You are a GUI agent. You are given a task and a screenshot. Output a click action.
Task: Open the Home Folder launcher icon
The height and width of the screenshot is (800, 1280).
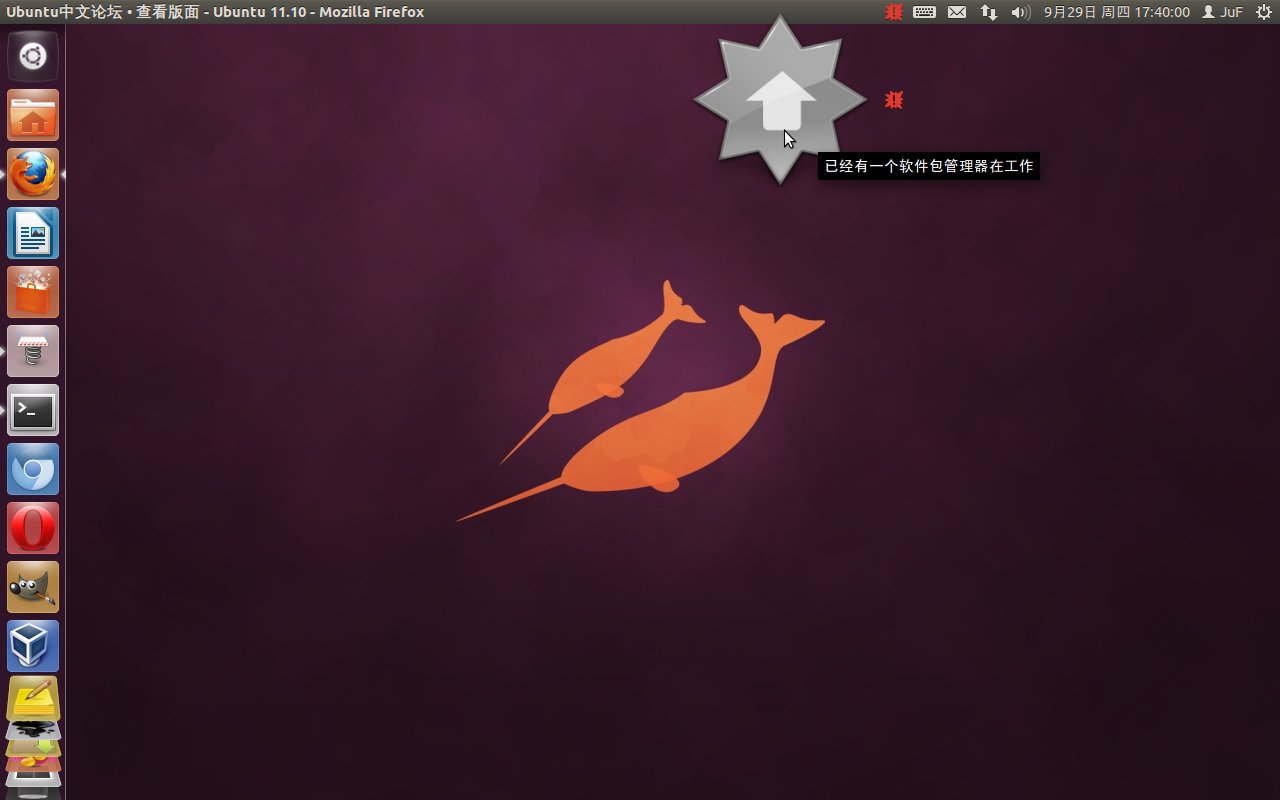[33, 115]
